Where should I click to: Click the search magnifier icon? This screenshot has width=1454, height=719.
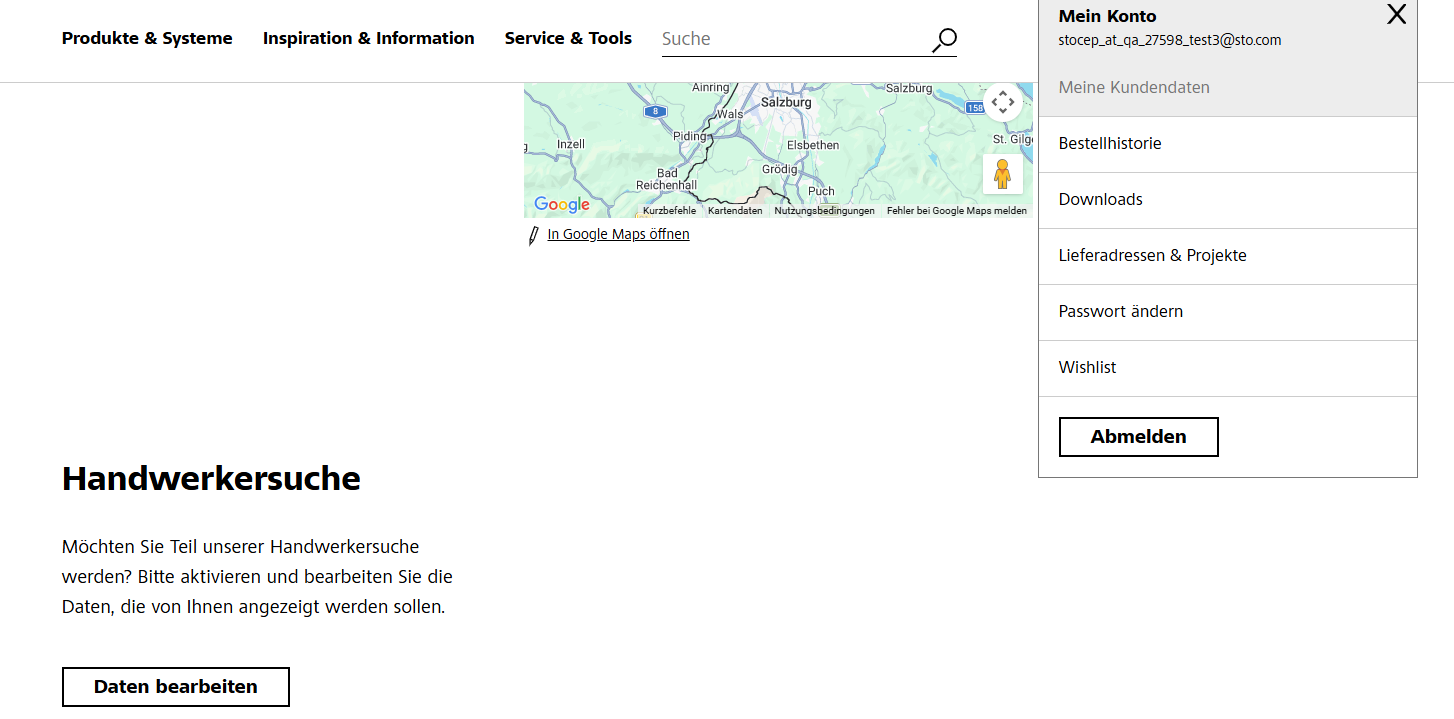tap(944, 40)
